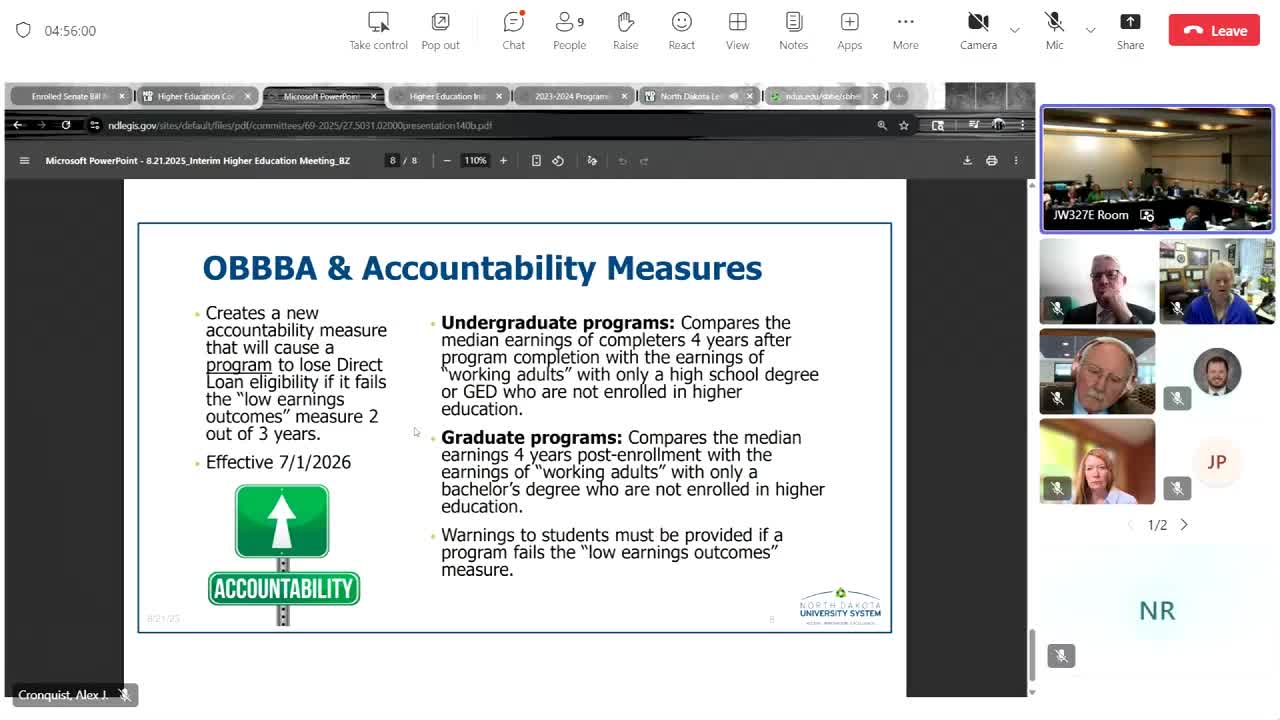This screenshot has width=1280, height=720.
Task: Click Take control of shared screen
Action: (378, 31)
